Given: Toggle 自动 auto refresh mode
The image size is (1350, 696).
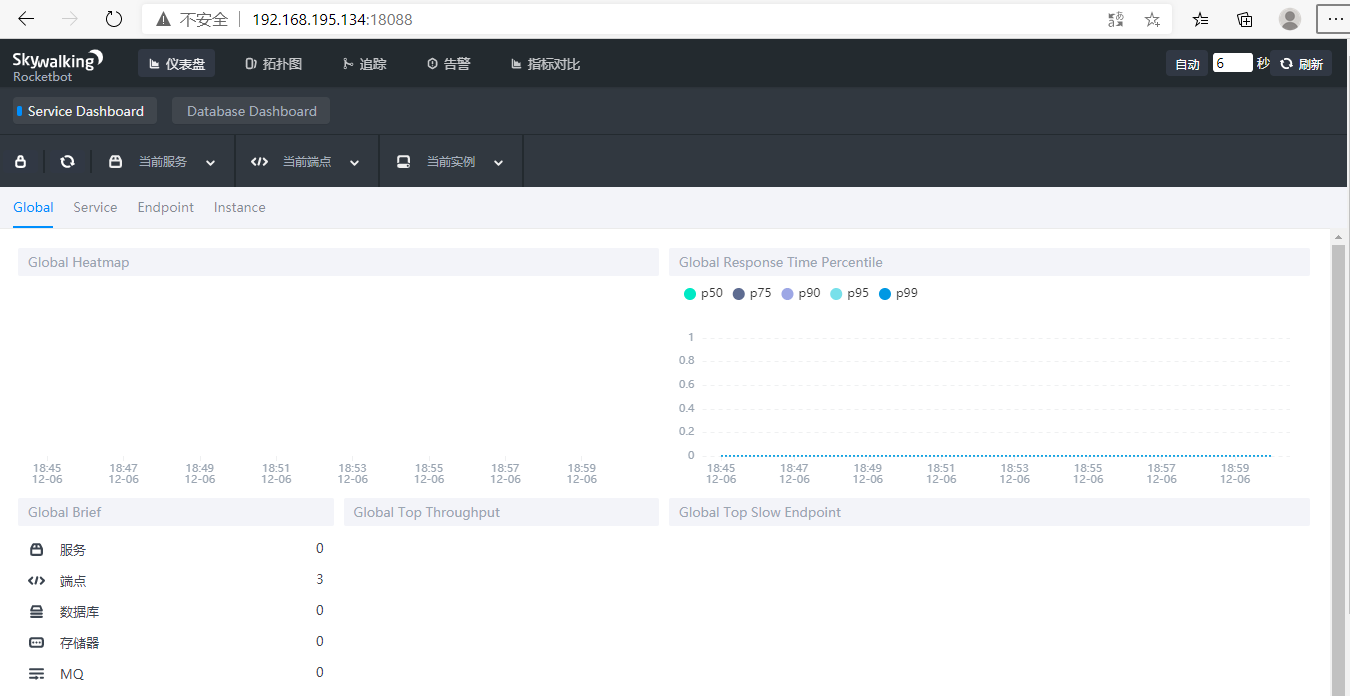Looking at the screenshot, I should point(1187,63).
